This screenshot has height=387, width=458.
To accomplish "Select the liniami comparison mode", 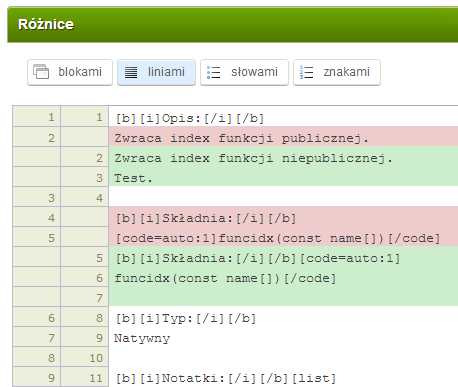I will (x=156, y=72).
